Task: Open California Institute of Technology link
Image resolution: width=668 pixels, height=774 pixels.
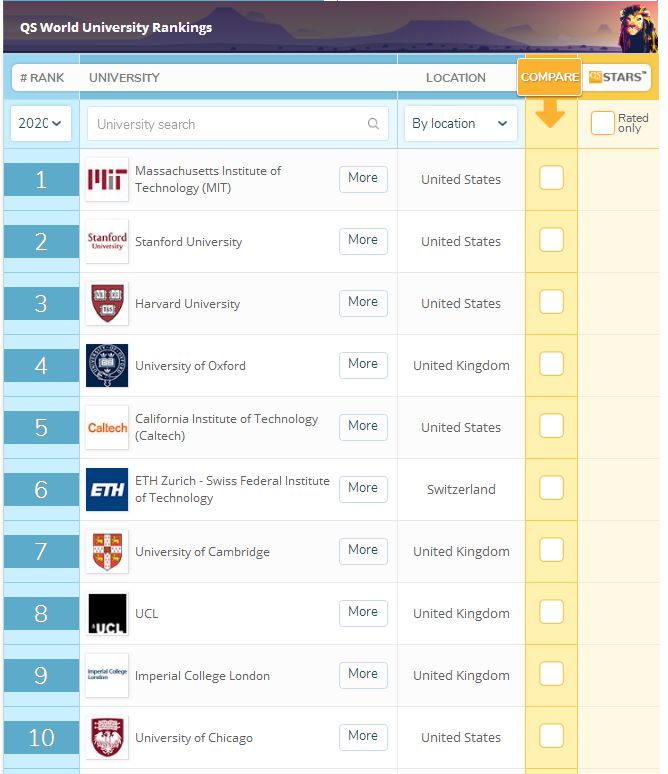Action: (x=227, y=427)
